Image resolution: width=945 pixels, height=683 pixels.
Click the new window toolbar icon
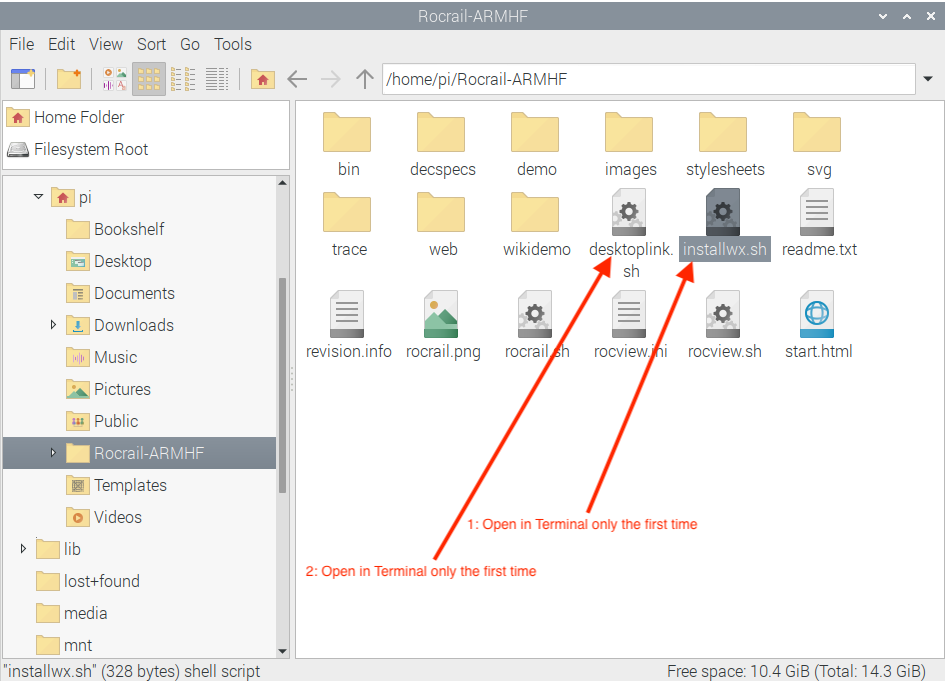coord(22,79)
